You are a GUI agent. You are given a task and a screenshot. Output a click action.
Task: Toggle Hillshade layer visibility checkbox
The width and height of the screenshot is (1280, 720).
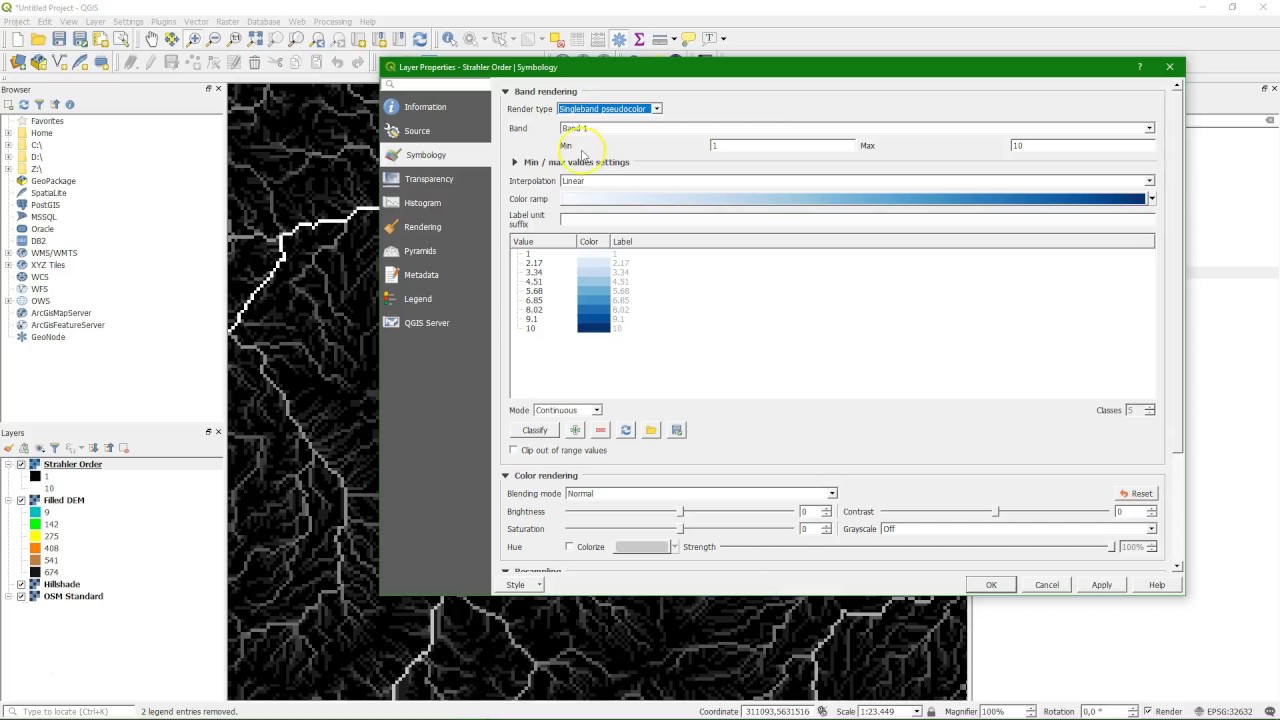[x=21, y=584]
